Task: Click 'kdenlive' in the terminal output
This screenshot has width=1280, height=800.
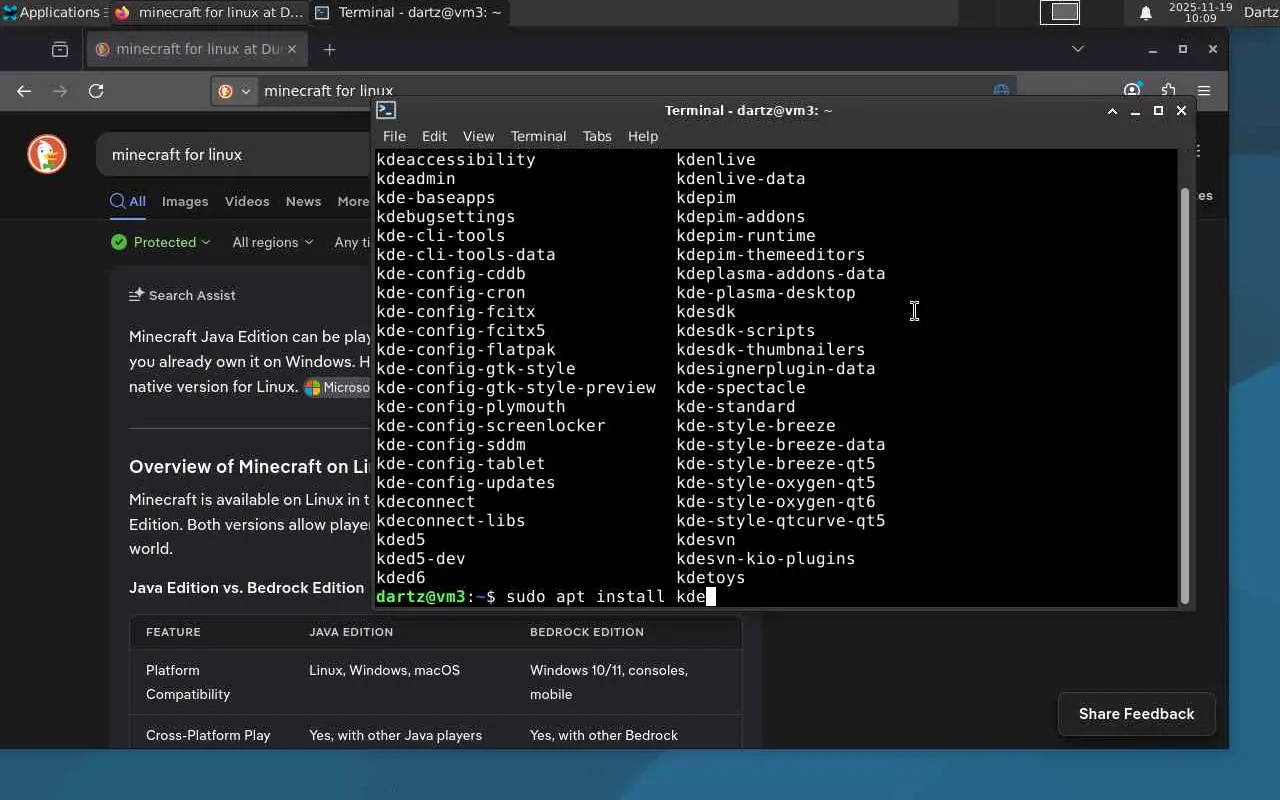Action: [x=716, y=160]
